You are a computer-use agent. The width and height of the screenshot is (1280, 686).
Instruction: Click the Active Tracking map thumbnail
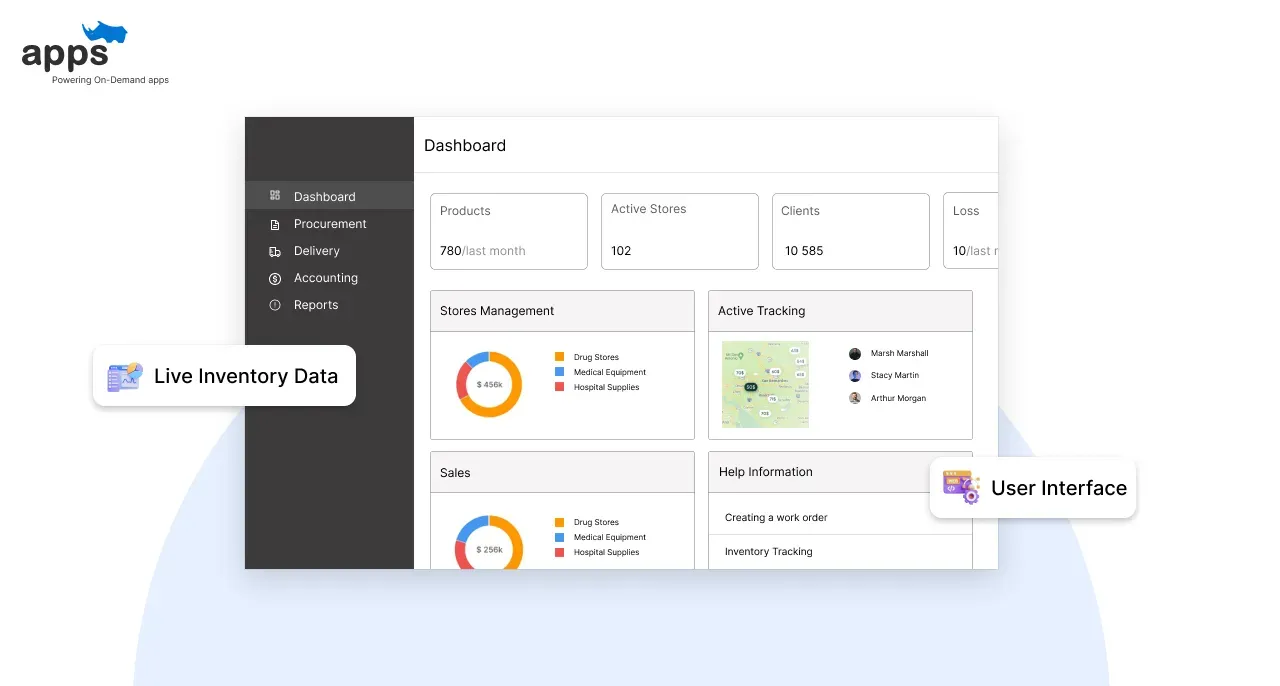(766, 385)
